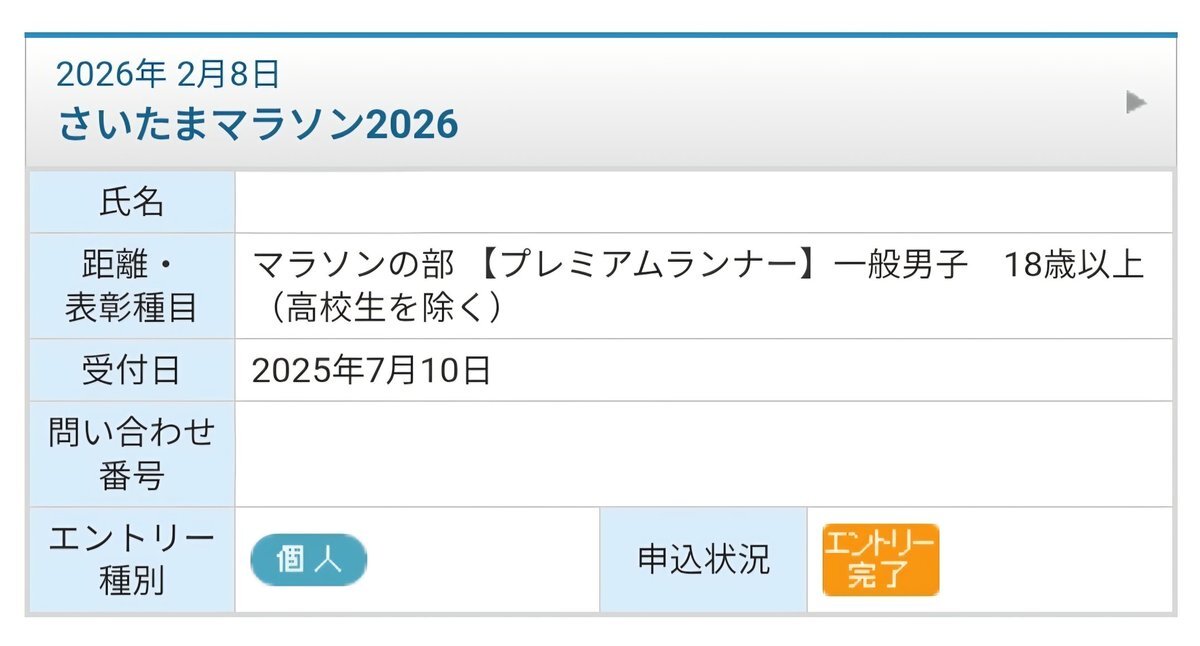
Task: Click the blue top border of event card
Action: (600, 35)
